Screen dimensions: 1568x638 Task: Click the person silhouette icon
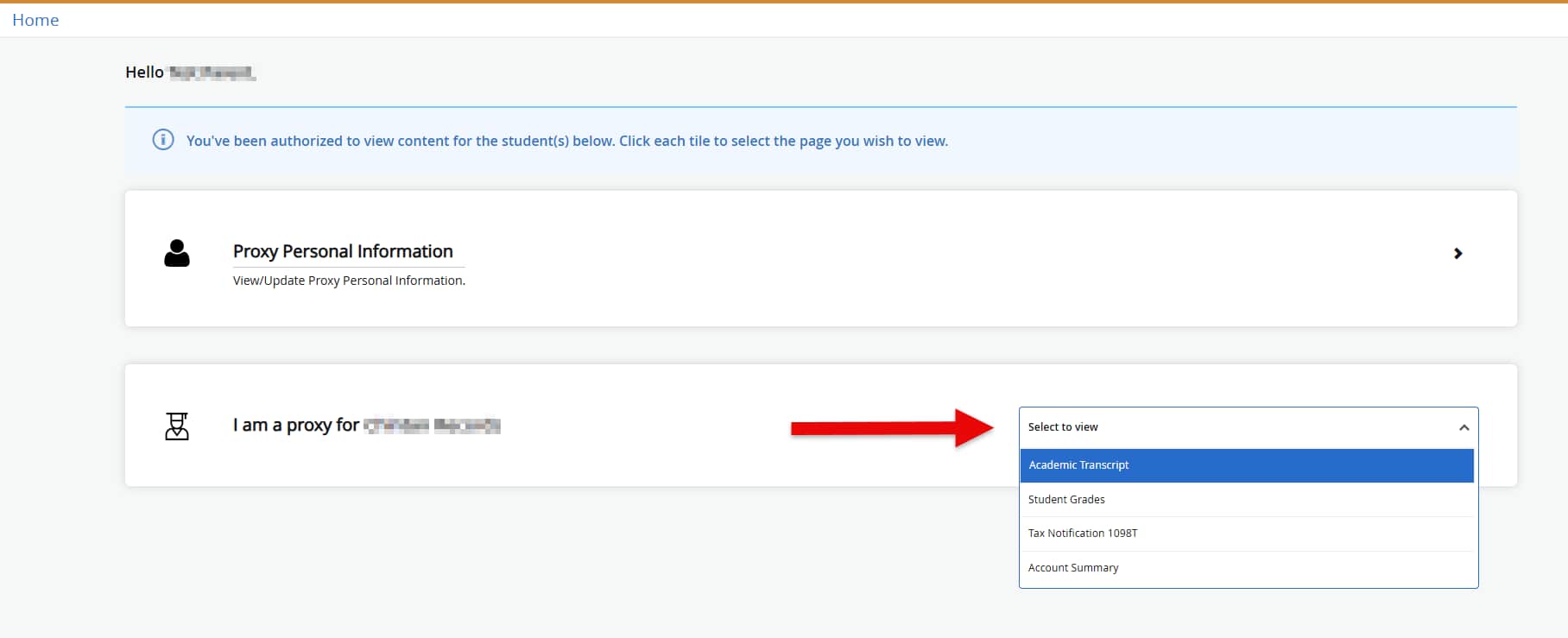177,253
